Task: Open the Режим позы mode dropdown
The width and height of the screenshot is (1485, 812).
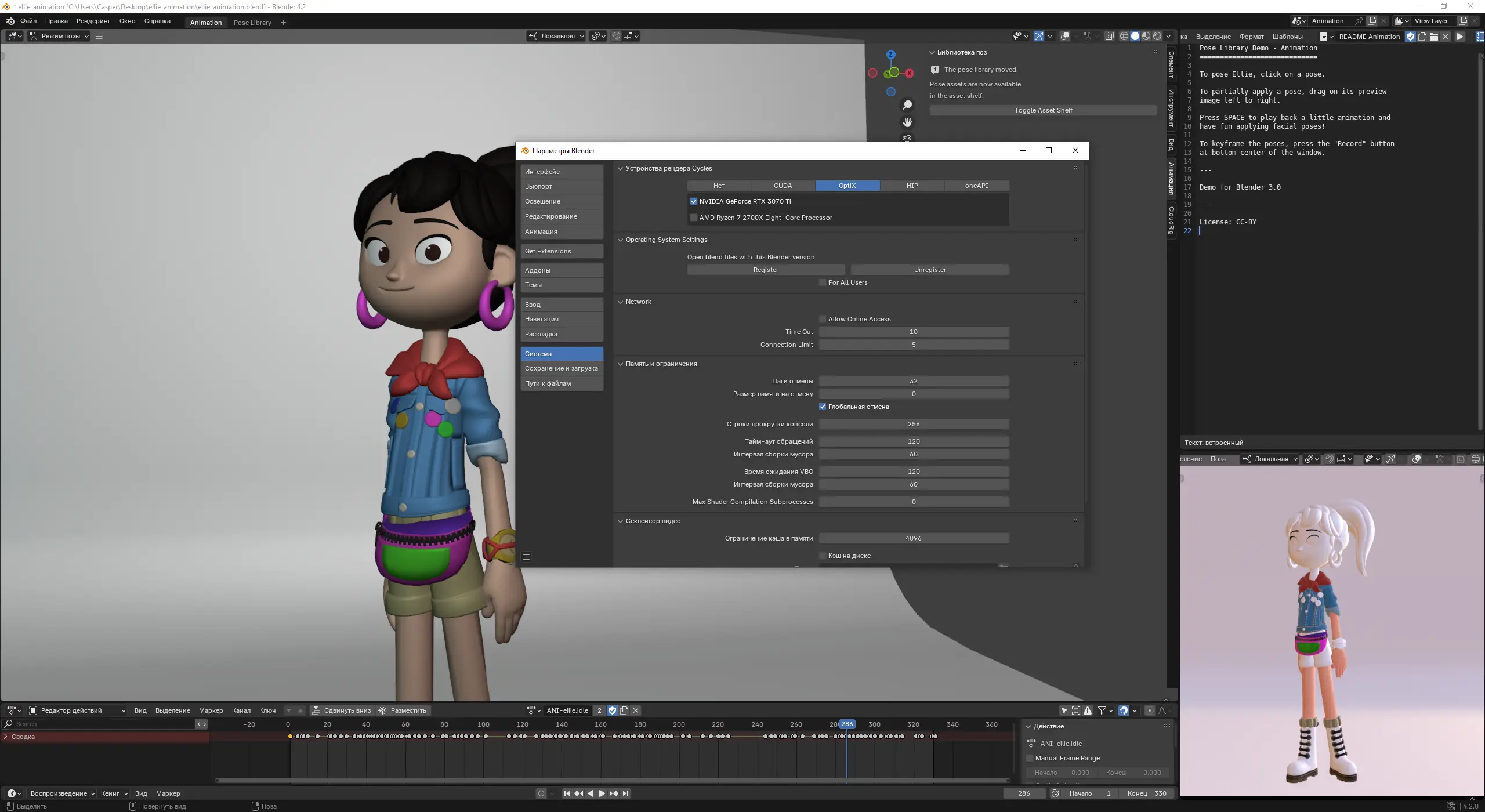Action: pos(60,36)
